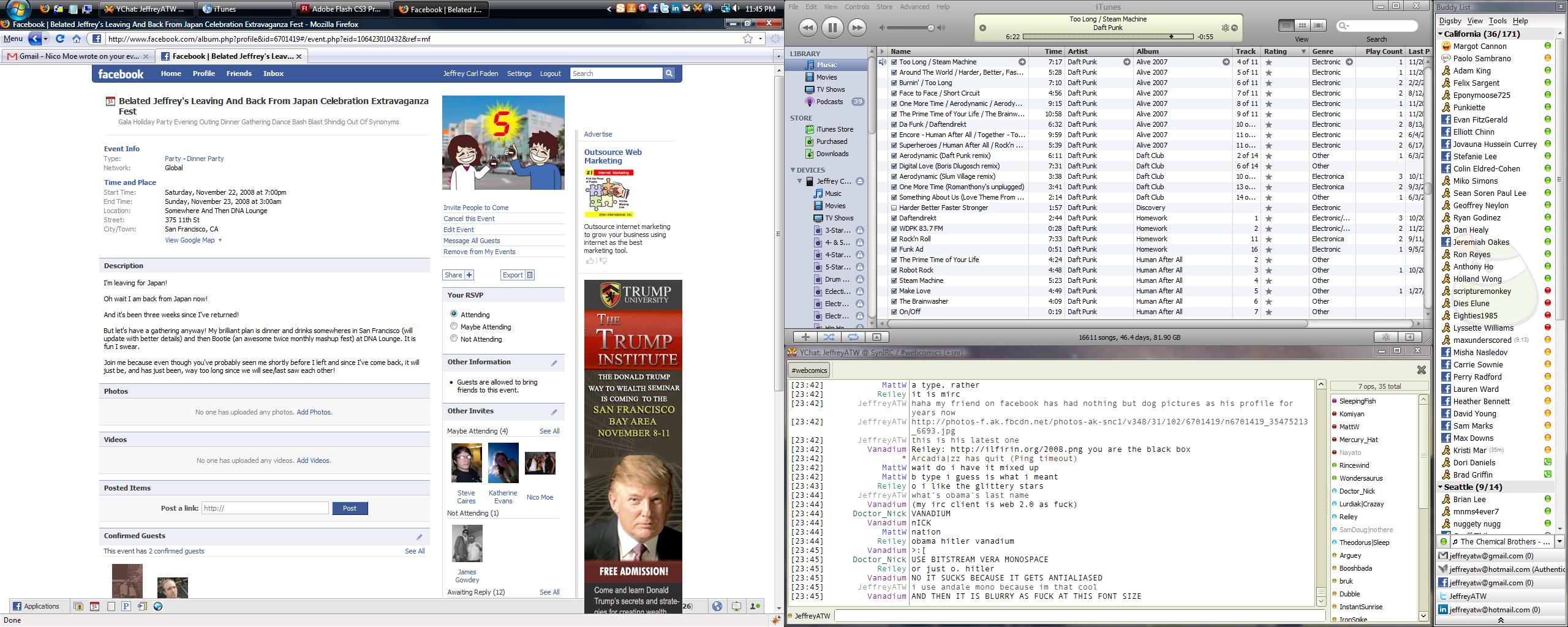Click Cancel this Event link
Screen dimensions: 1568x627
coord(469,219)
